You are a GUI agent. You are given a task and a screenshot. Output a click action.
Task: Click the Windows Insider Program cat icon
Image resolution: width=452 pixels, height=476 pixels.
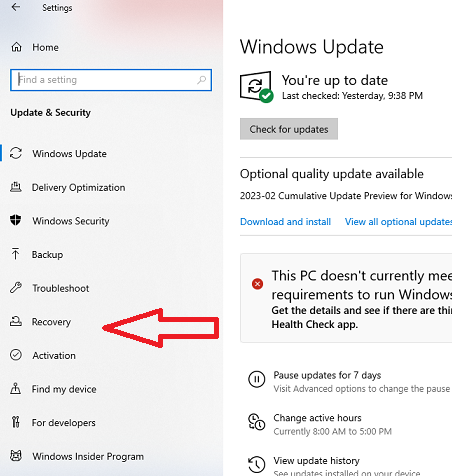click(x=16, y=456)
